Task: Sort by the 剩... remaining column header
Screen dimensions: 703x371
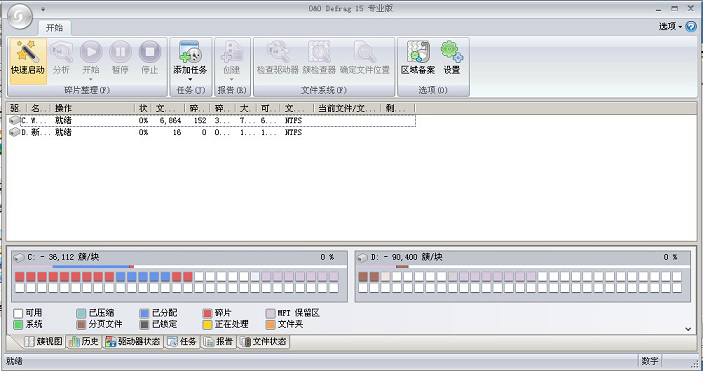Action: pos(397,108)
